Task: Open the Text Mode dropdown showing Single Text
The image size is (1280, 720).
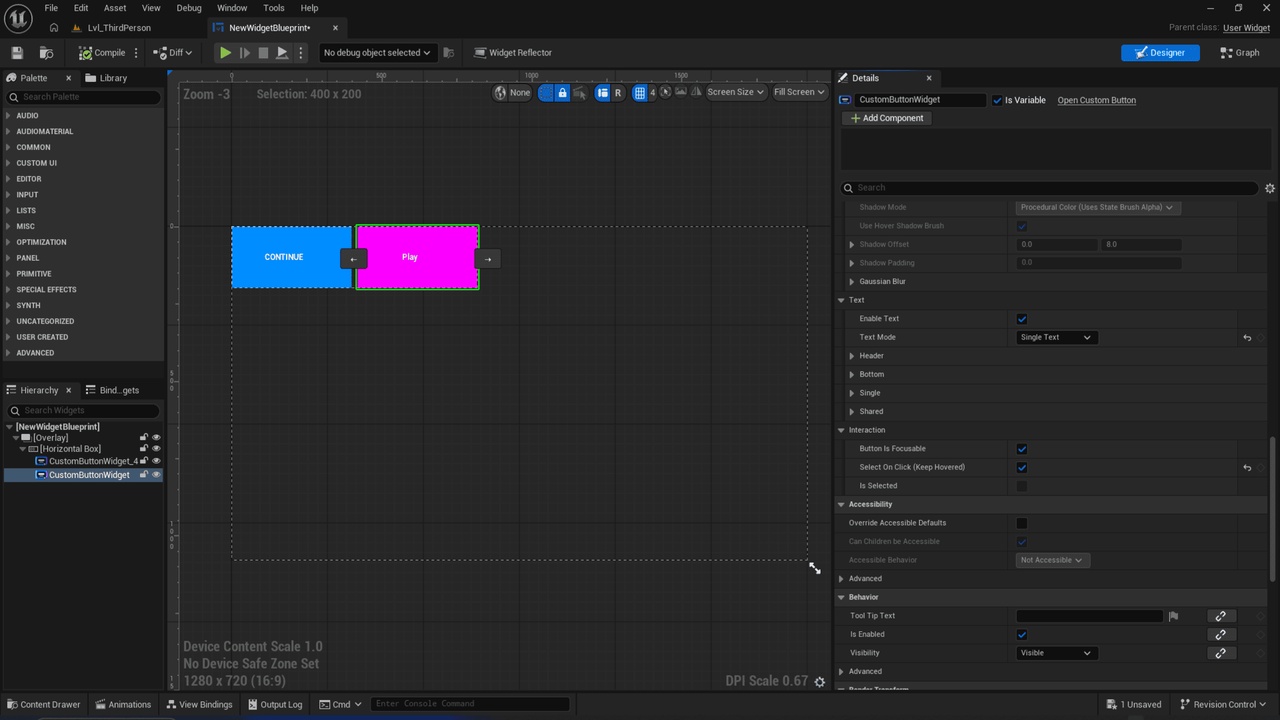Action: tap(1056, 337)
